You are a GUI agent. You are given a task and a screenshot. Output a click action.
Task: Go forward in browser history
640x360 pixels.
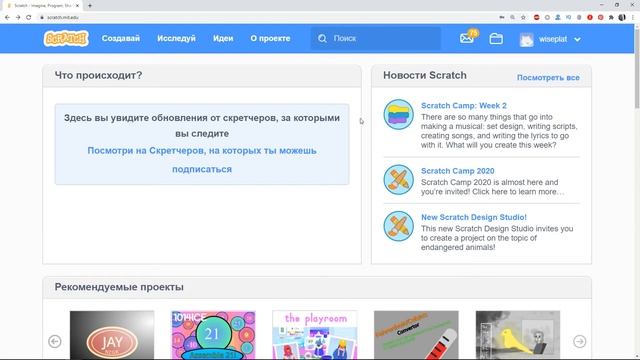pos(18,18)
